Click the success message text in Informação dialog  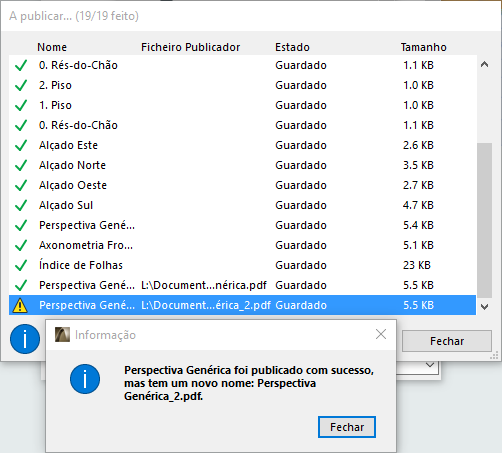coord(249,383)
